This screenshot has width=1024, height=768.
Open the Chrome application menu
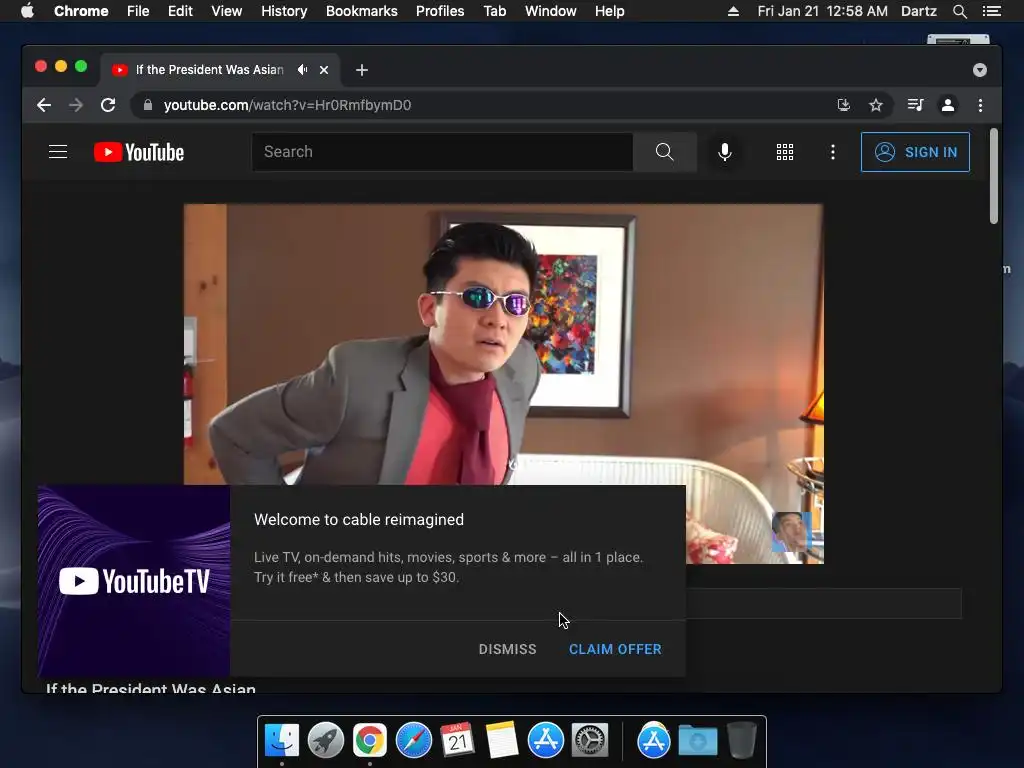coord(81,11)
